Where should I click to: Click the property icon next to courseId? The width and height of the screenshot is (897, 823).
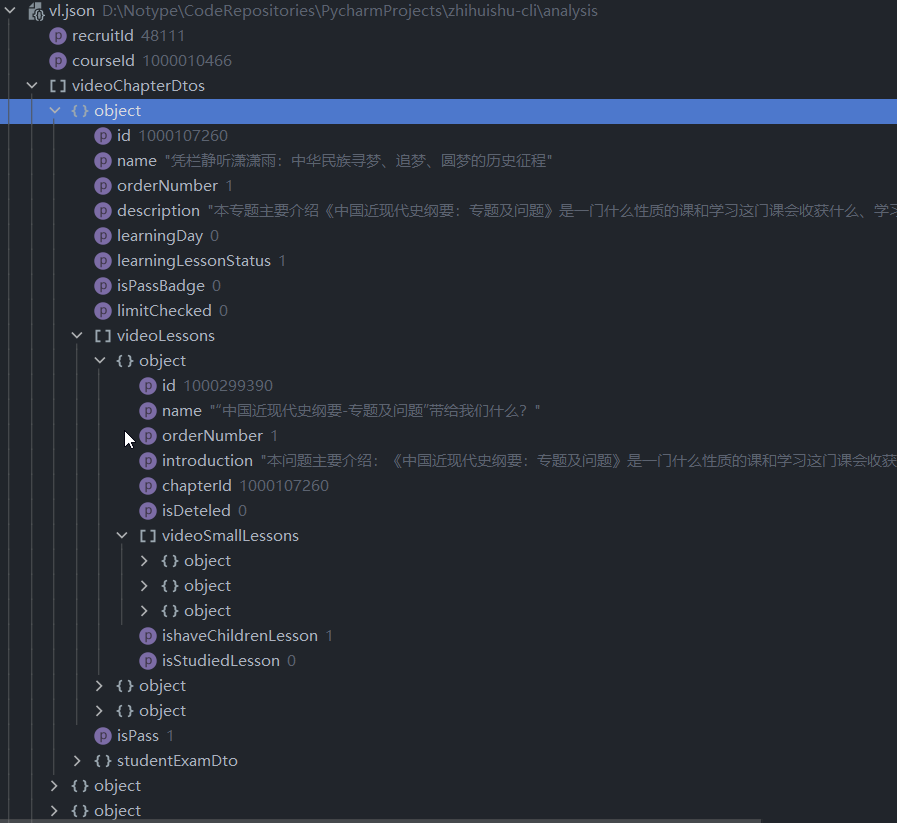point(58,61)
